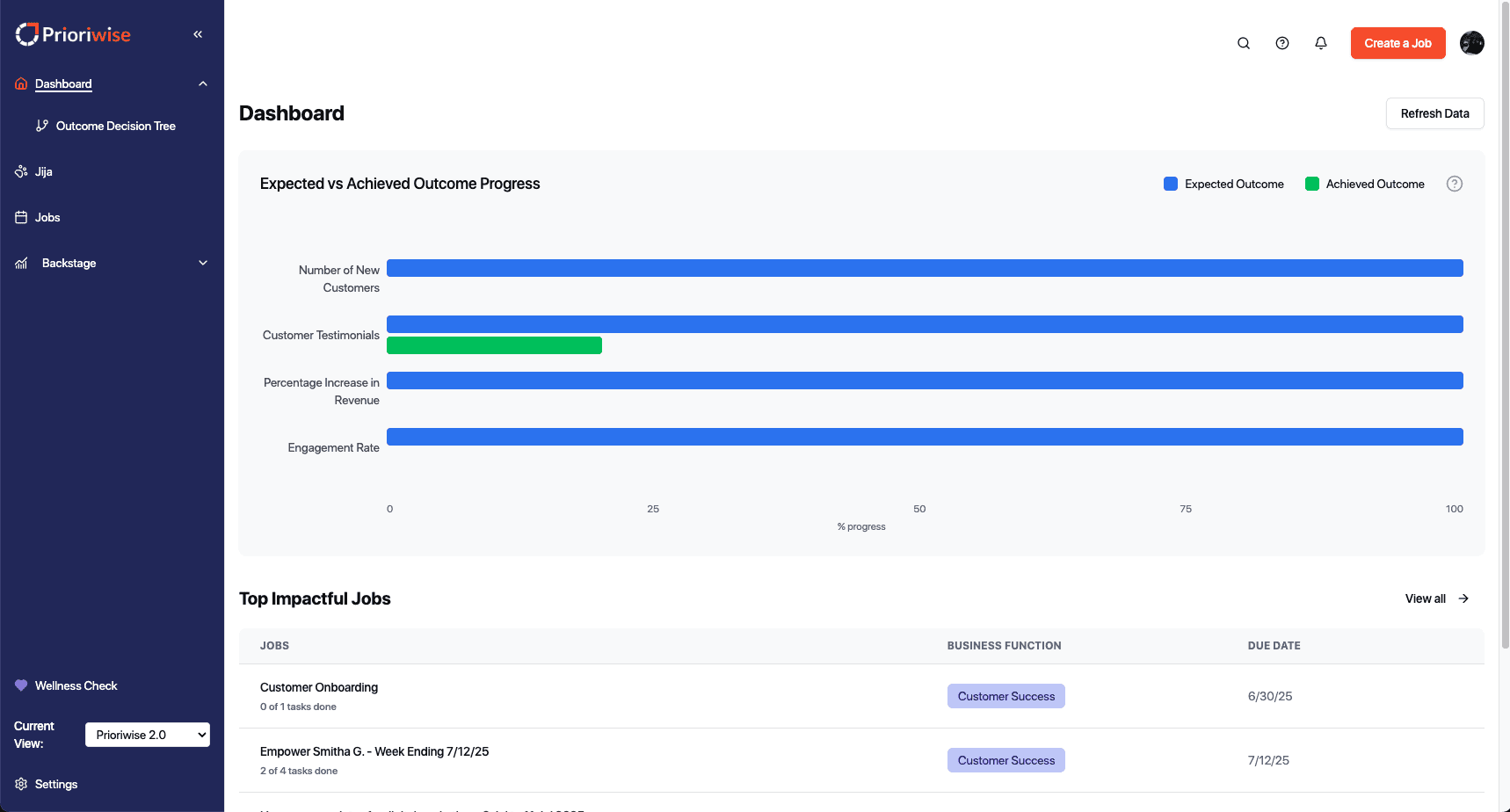Toggle Expected Outcome legend series

coord(1223,184)
